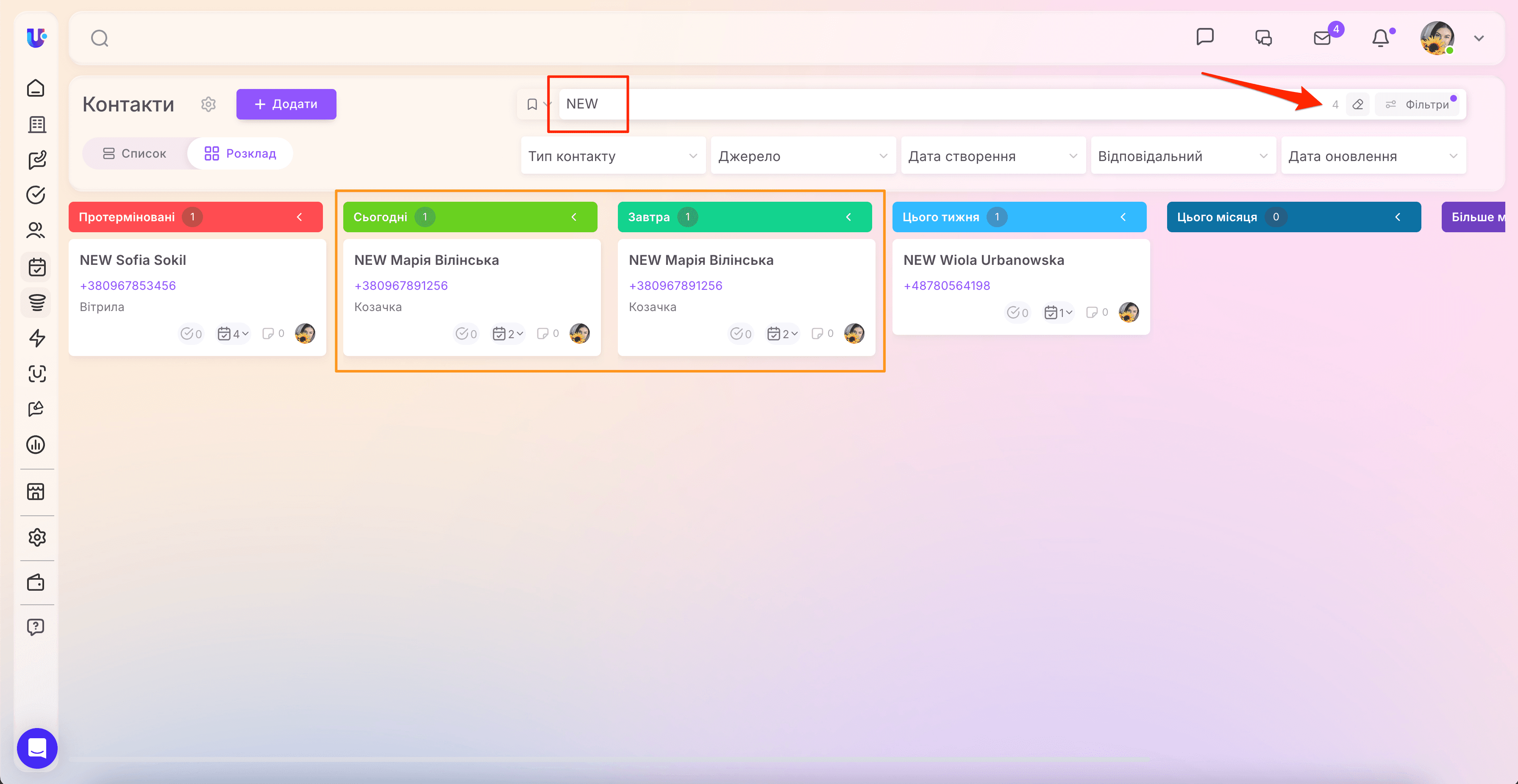Open the Дата створення dropdown

(x=993, y=156)
